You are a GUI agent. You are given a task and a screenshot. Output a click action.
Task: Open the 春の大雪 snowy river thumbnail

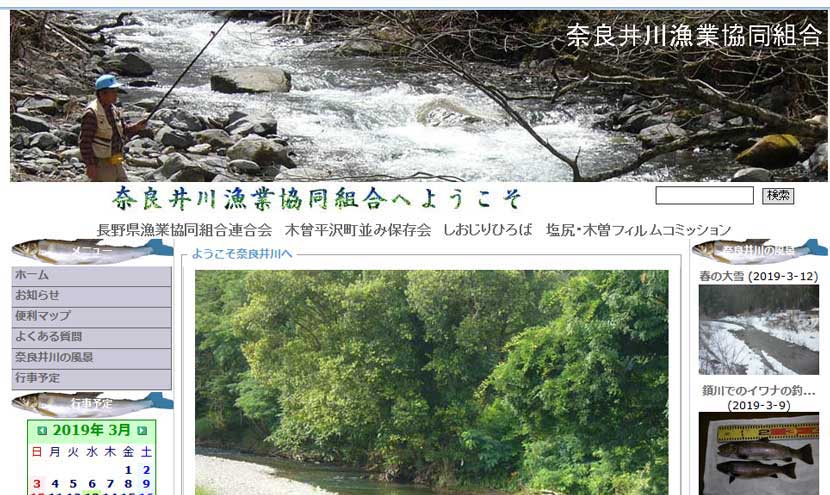click(759, 329)
